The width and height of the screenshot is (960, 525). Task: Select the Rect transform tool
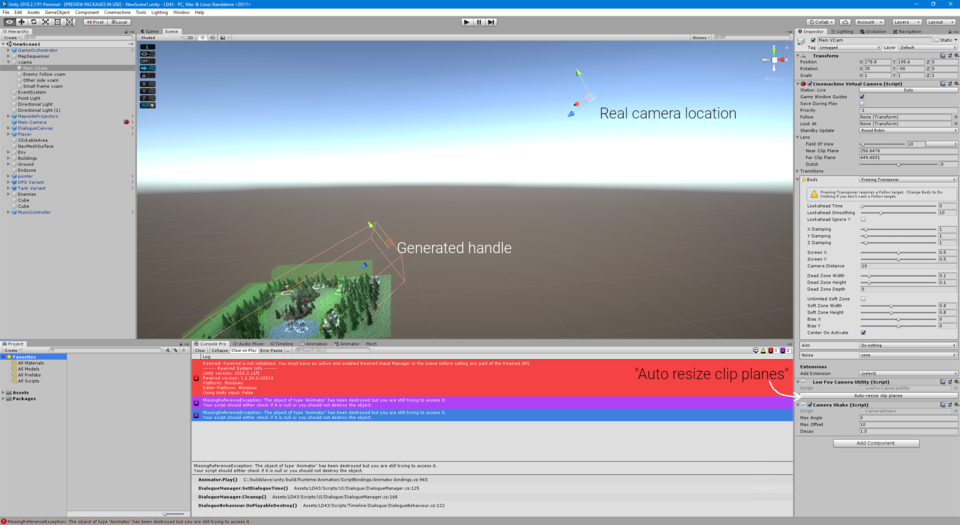(58, 22)
